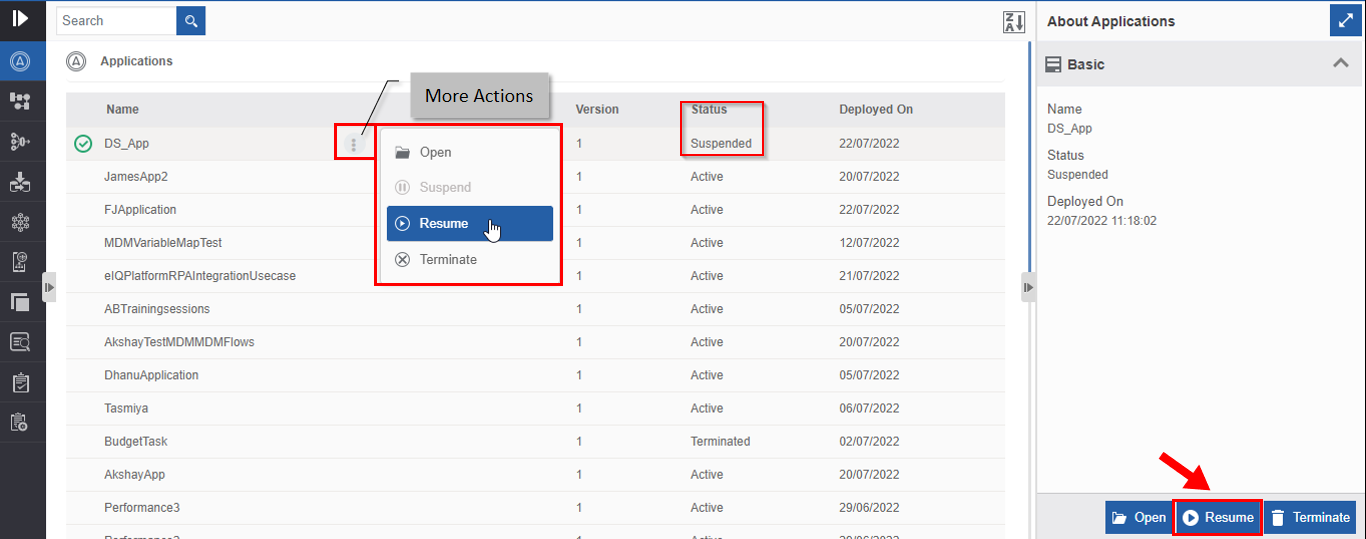Click the Status column header
The width and height of the screenshot is (1366, 539).
709,109
